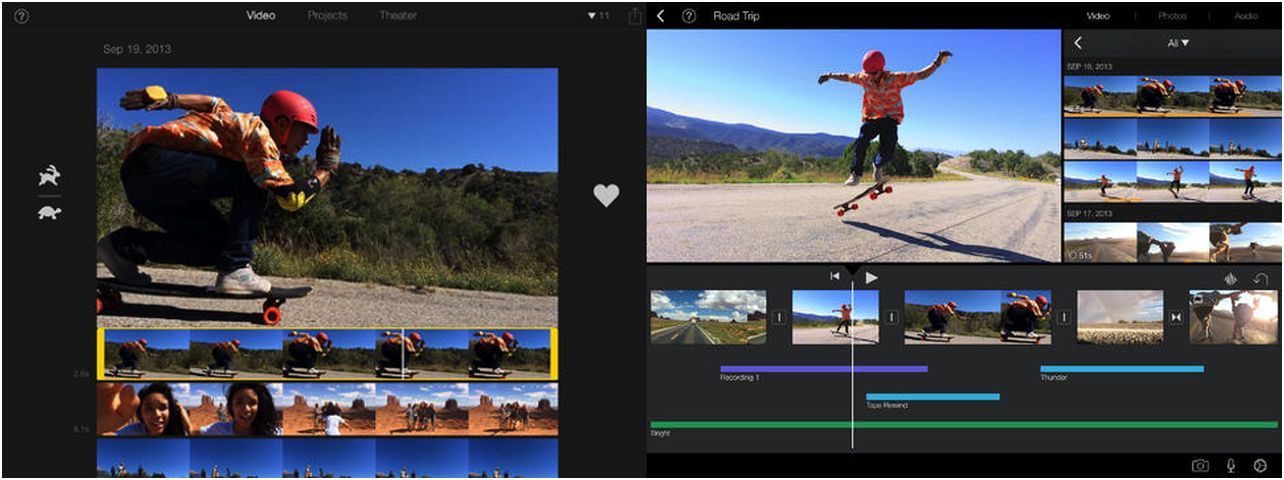Toggle audio waveforms display in the timeline
1284x480 pixels.
click(x=1230, y=280)
